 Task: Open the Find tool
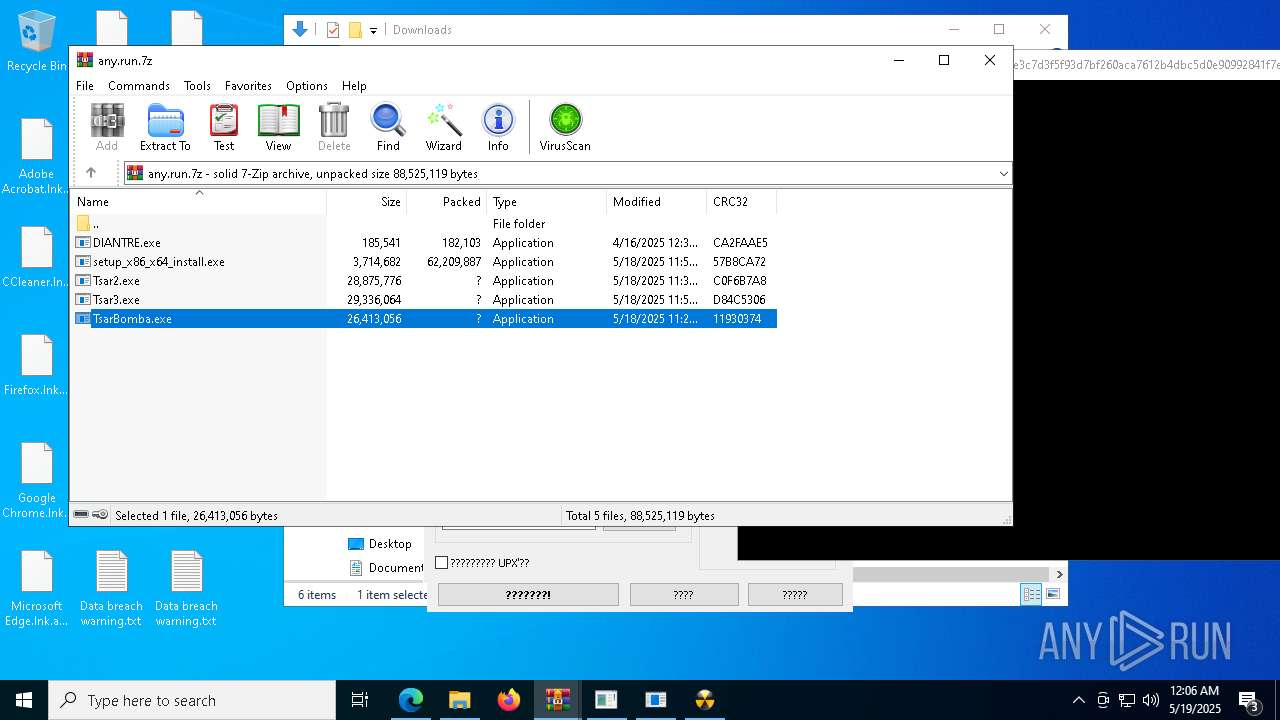(388, 127)
